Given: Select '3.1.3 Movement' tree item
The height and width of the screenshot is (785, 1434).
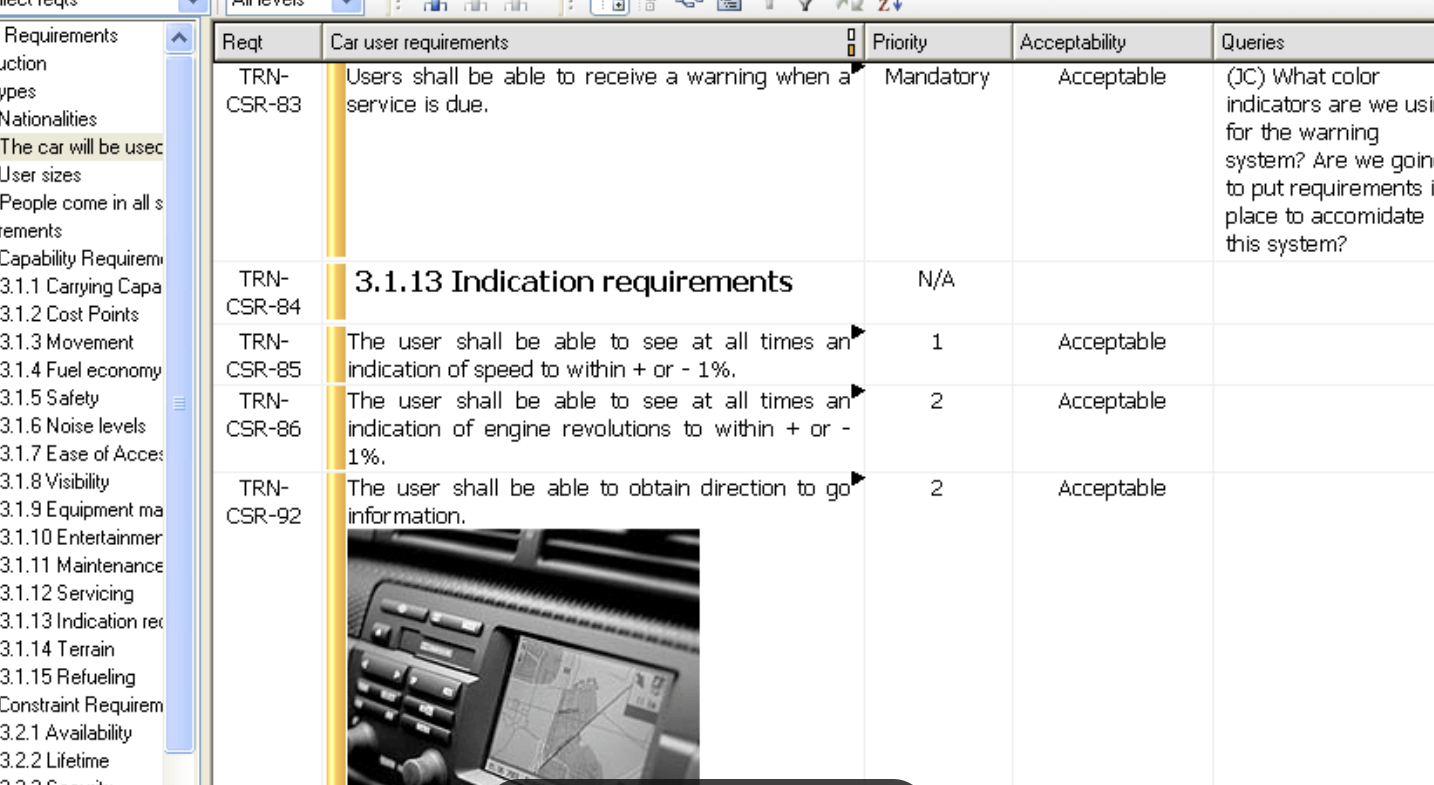Looking at the screenshot, I should (66, 342).
